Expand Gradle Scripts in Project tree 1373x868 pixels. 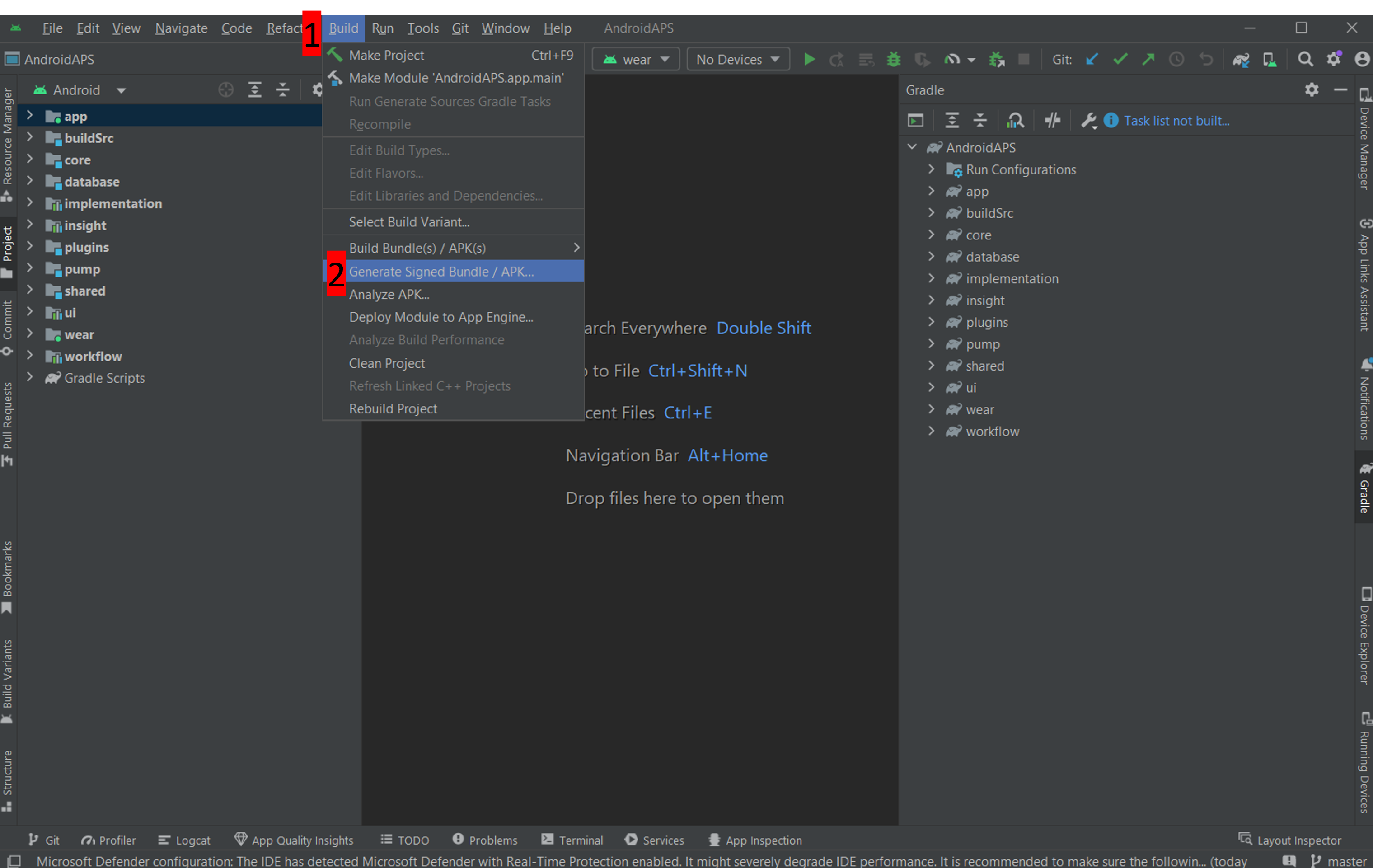[x=30, y=378]
